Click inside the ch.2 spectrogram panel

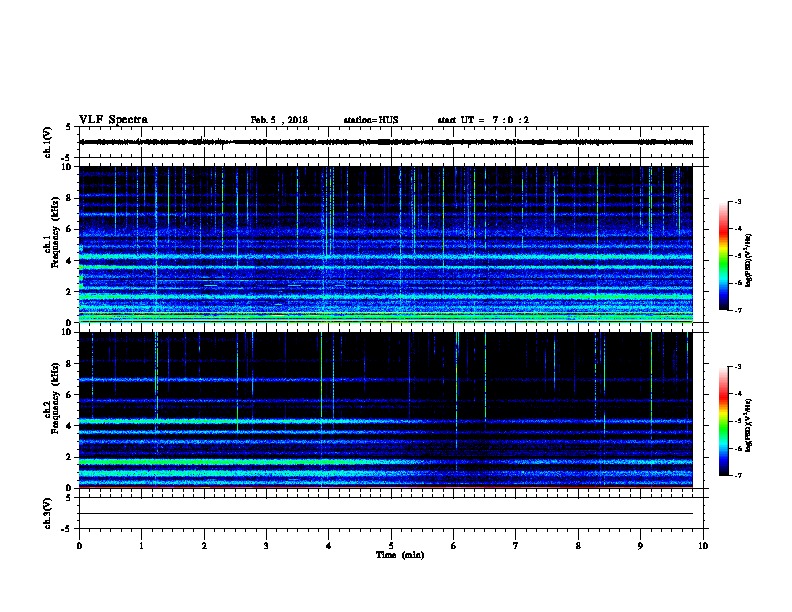(x=386, y=410)
